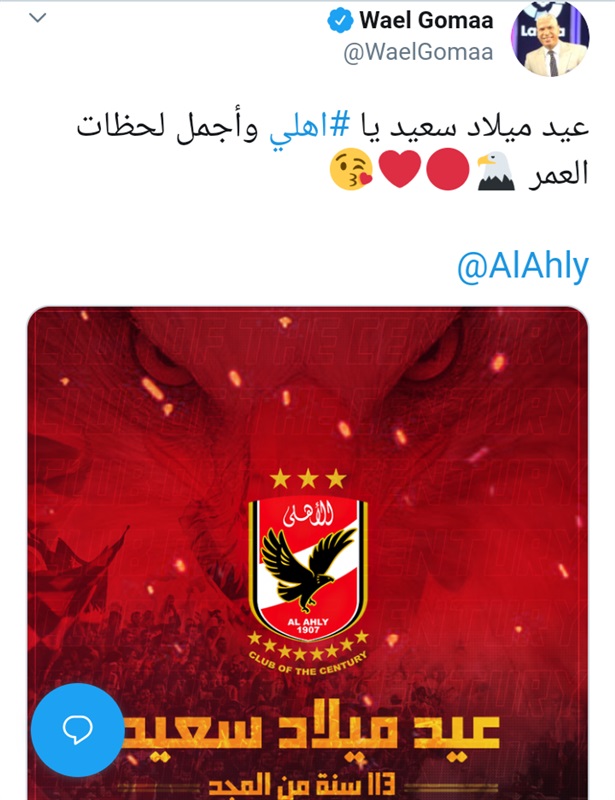Tap the blue floating reply bubble button

78,730
